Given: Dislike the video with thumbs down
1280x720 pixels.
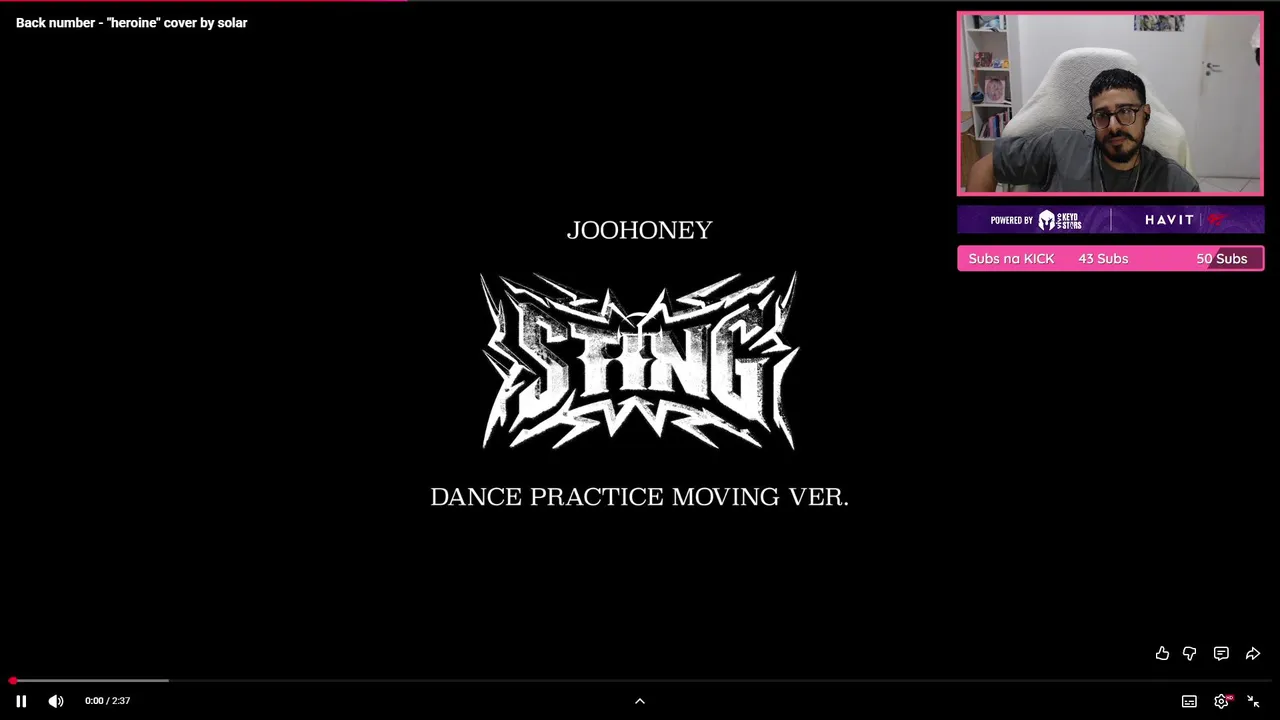Looking at the screenshot, I should 1189,653.
